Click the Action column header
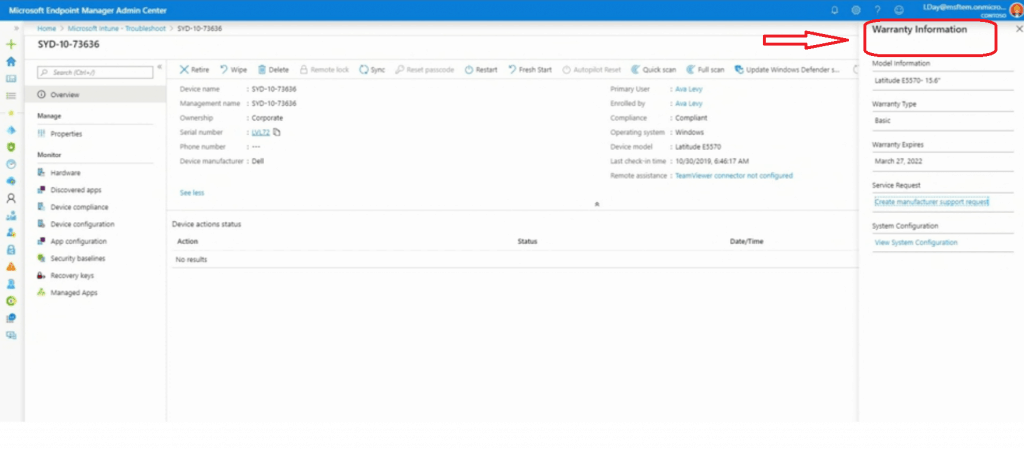This screenshot has width=1024, height=450. (187, 241)
